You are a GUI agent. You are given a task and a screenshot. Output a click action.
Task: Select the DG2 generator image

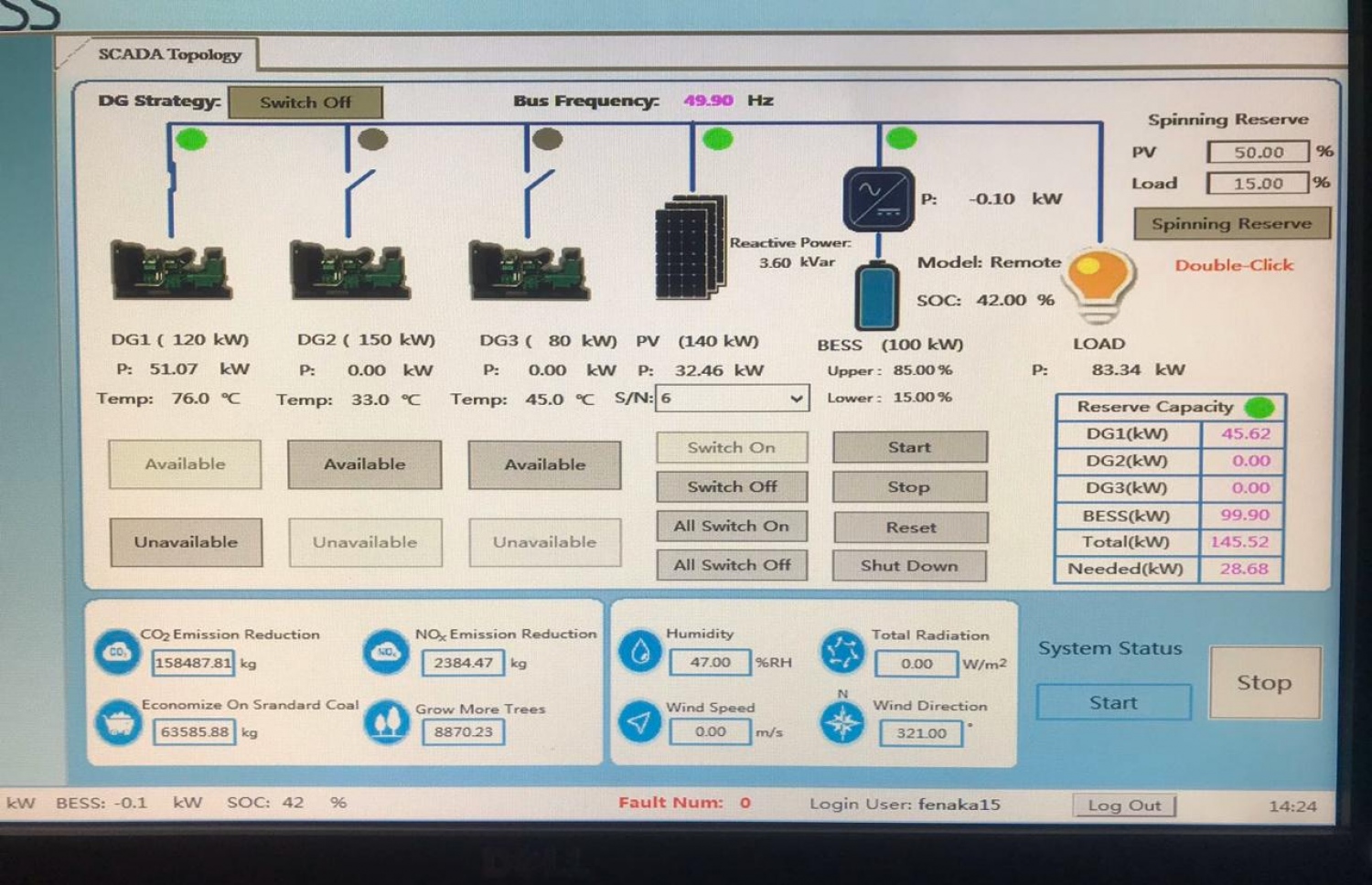click(349, 270)
